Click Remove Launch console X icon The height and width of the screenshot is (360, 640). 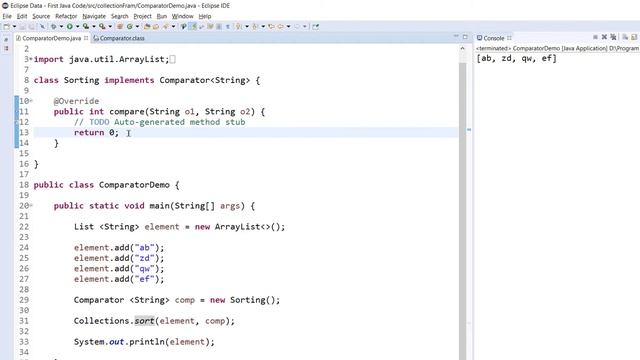pos(604,37)
